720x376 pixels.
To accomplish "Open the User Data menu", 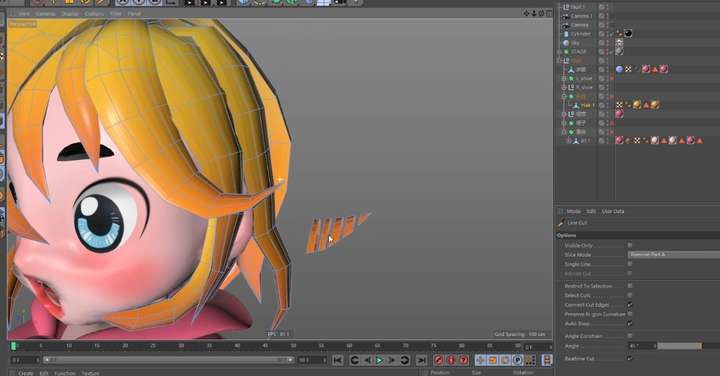I will (613, 212).
